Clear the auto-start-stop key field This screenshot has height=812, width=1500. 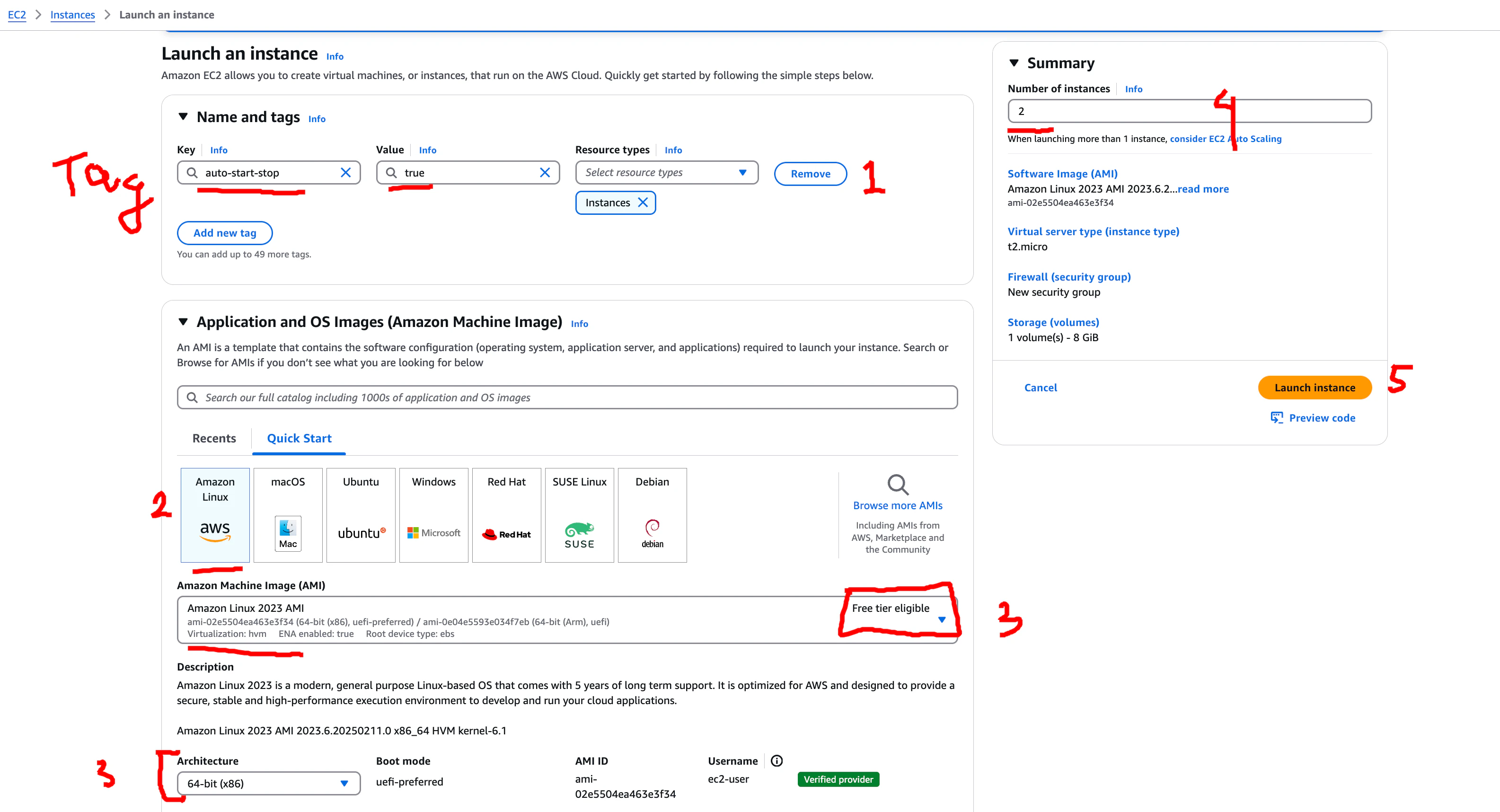[x=345, y=172]
